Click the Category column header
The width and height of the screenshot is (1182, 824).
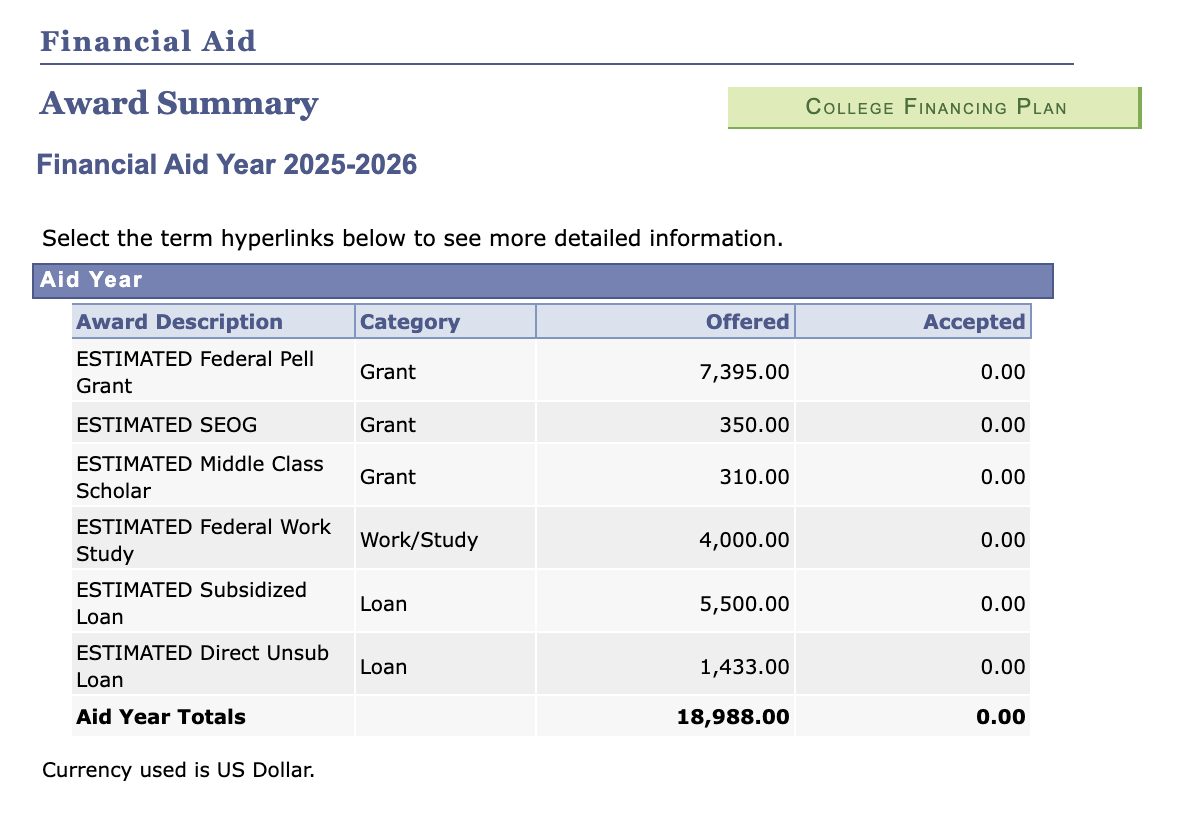[x=410, y=322]
